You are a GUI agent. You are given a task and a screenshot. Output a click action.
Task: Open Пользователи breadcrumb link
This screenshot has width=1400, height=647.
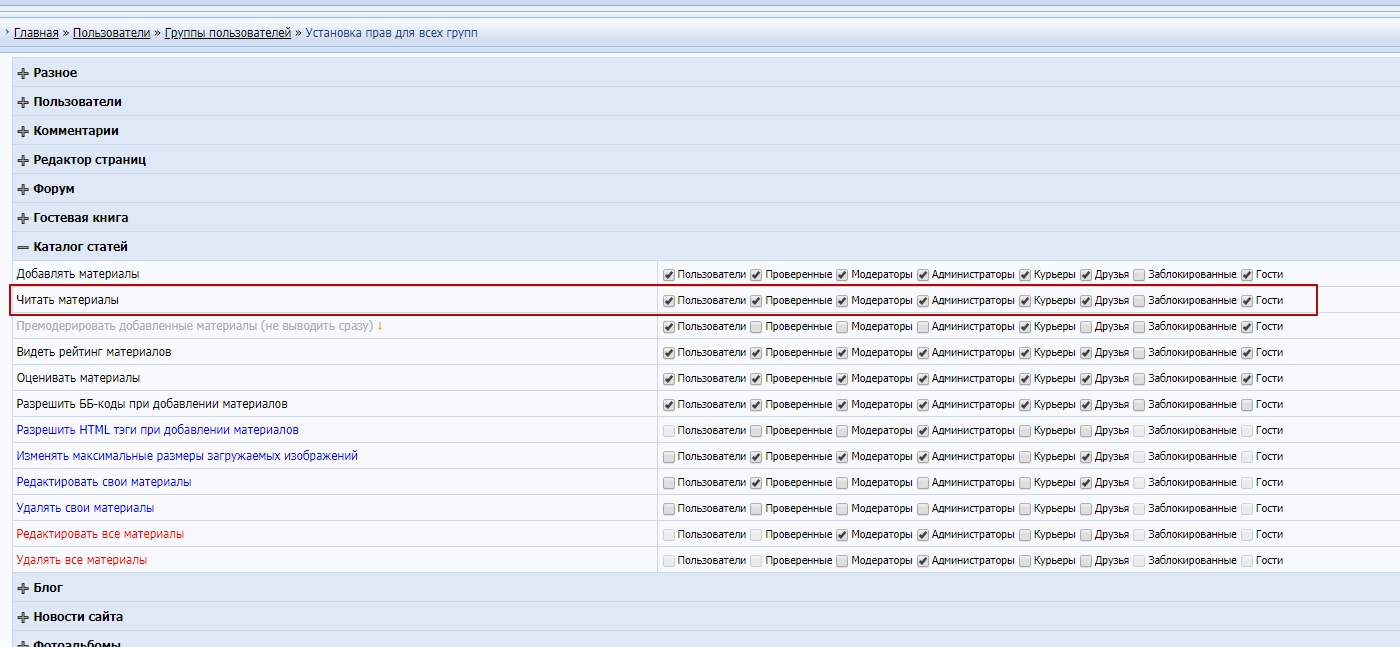tap(111, 33)
